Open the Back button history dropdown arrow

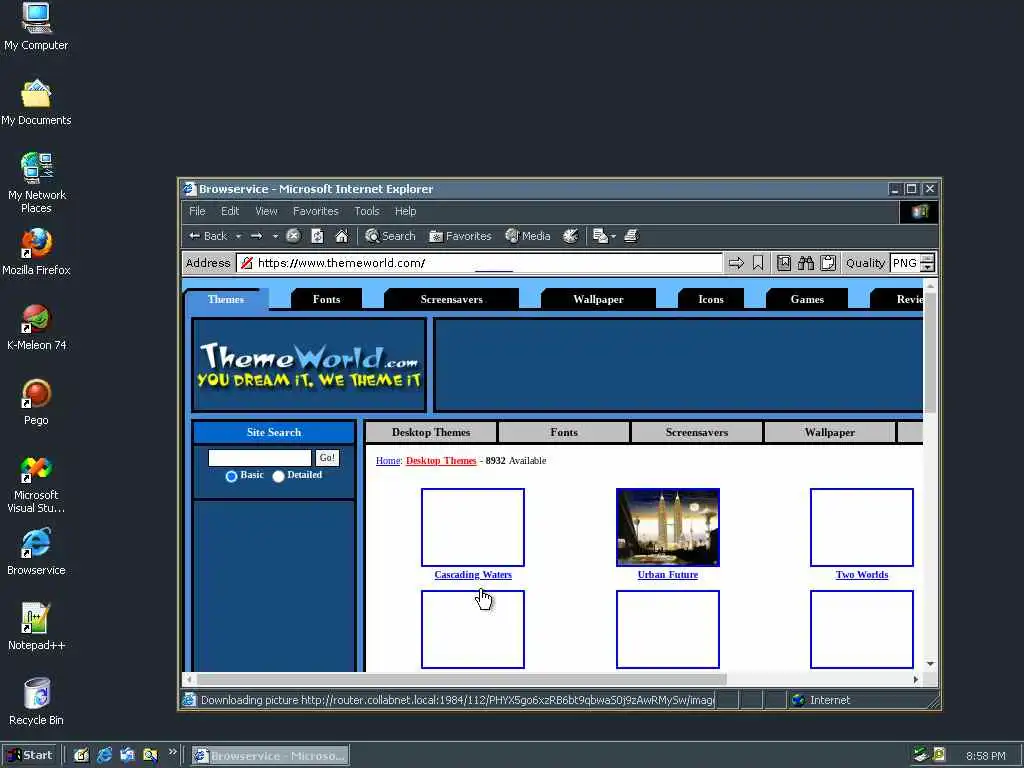click(238, 236)
